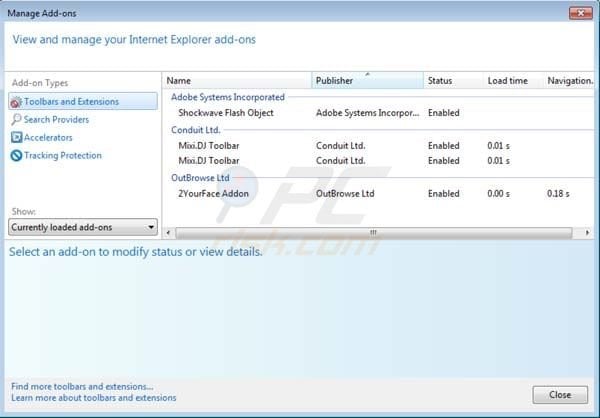The image size is (600, 418).
Task: Click the Close button
Action: (x=560, y=395)
